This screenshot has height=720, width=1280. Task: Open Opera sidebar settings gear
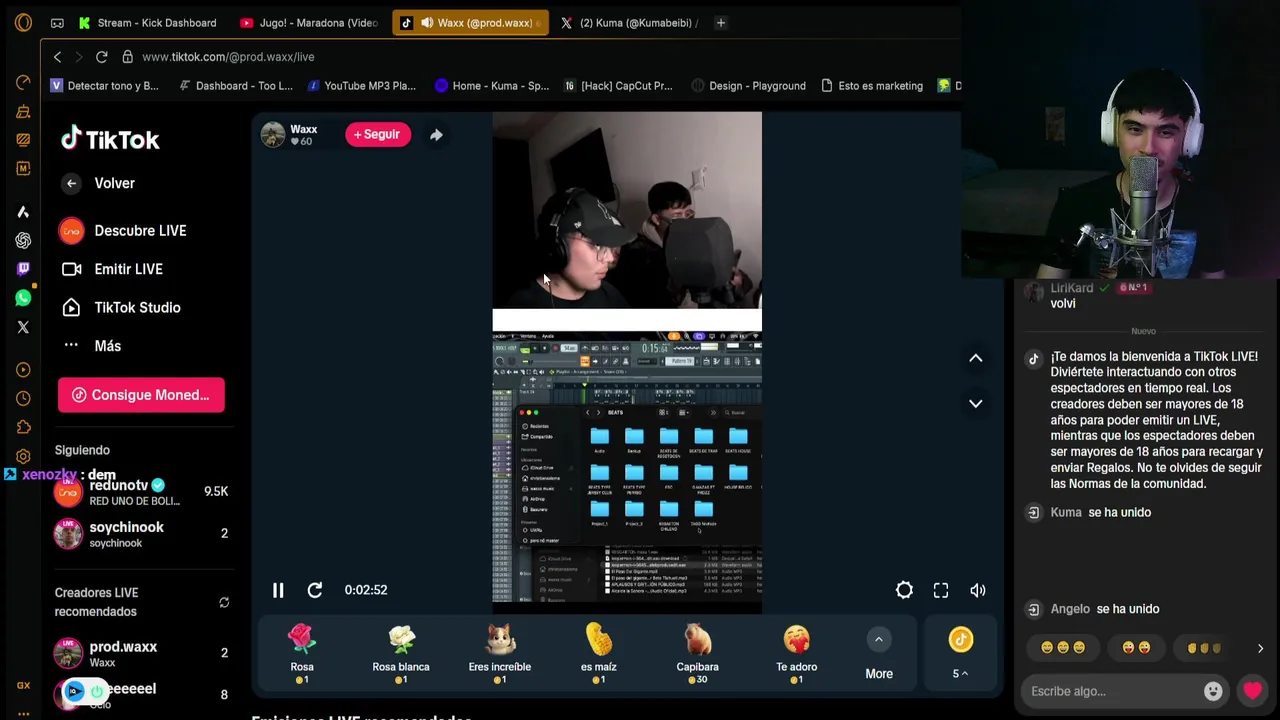coord(23,457)
